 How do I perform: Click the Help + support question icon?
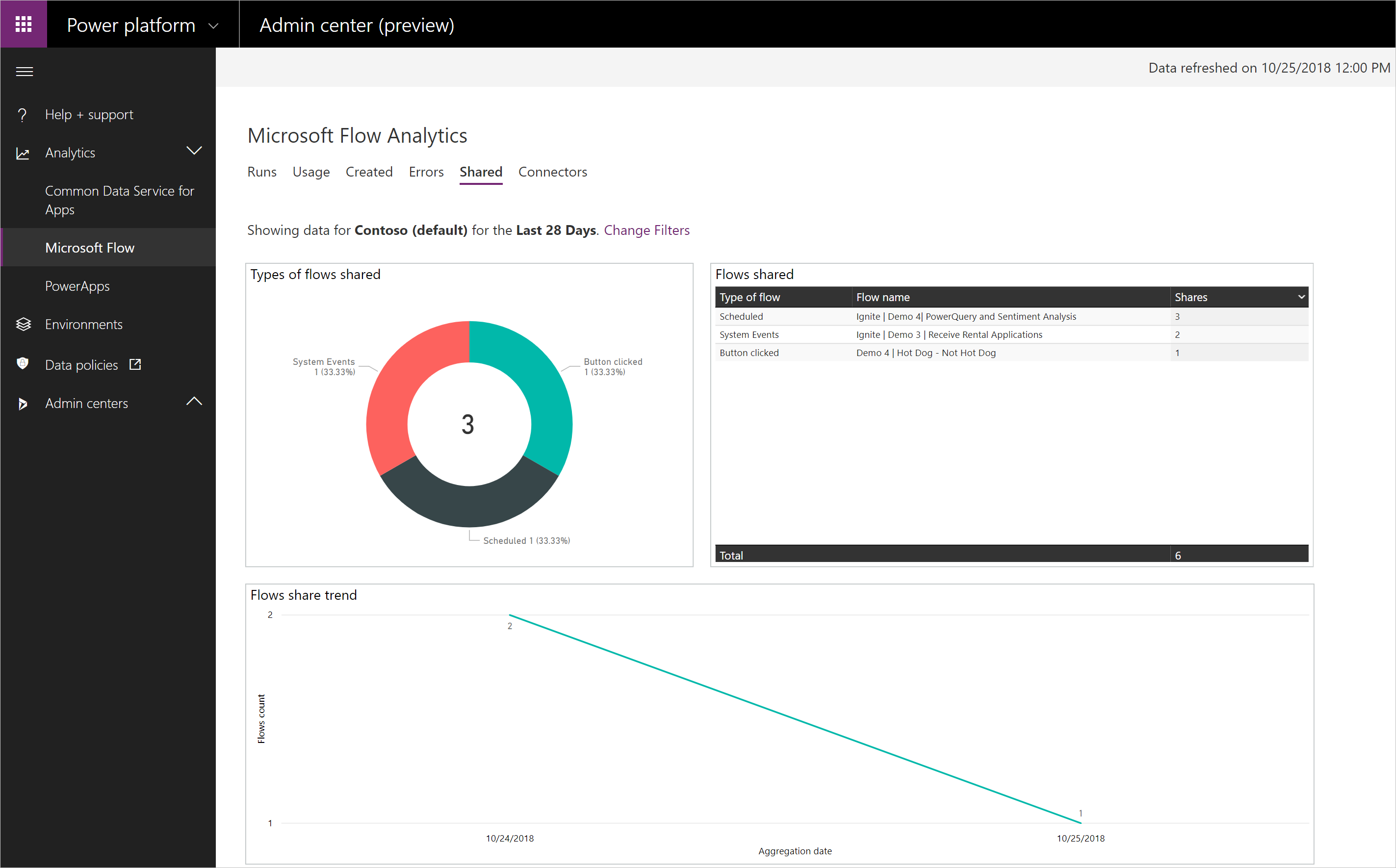[23, 115]
